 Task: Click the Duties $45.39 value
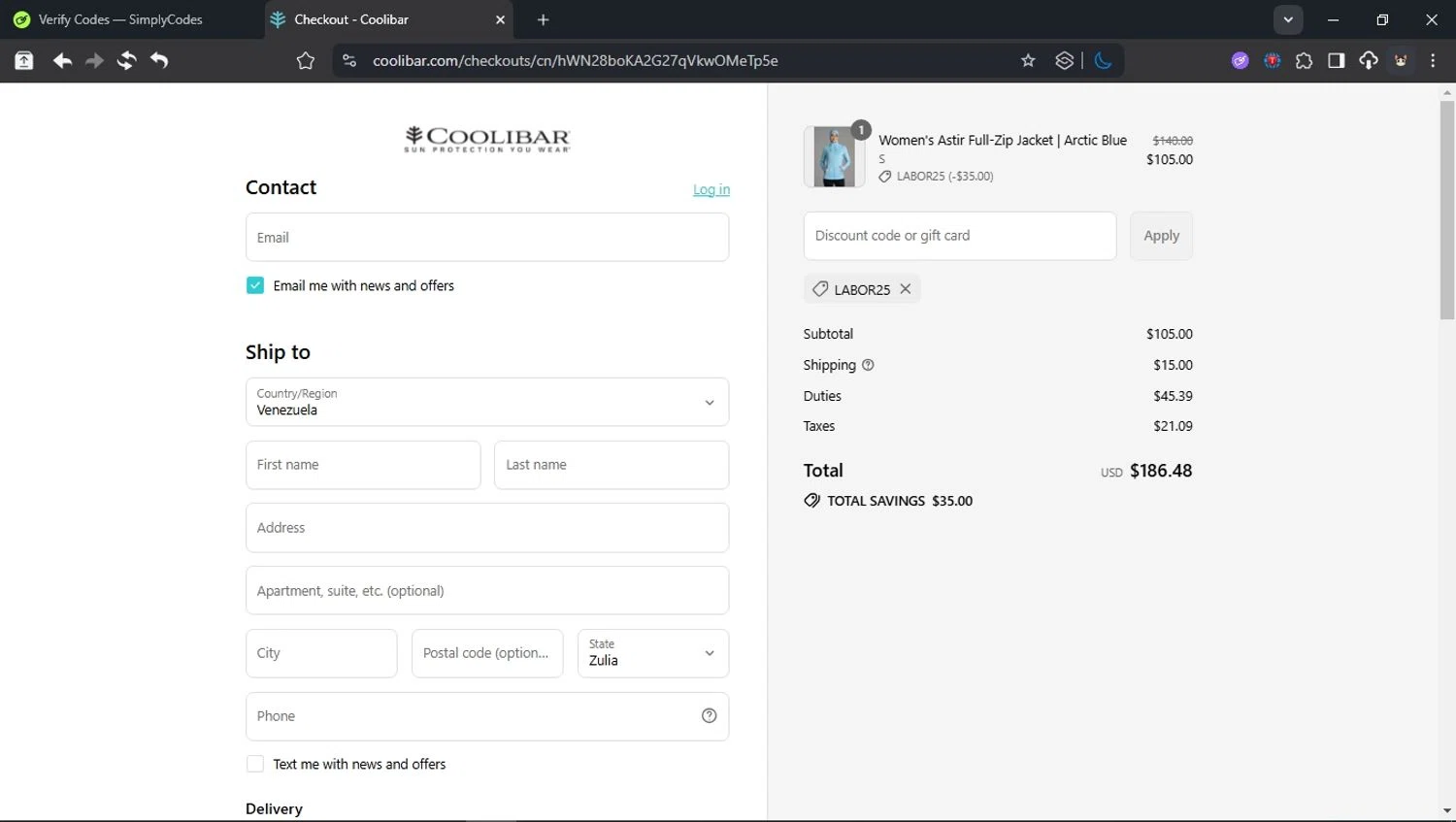(1173, 396)
